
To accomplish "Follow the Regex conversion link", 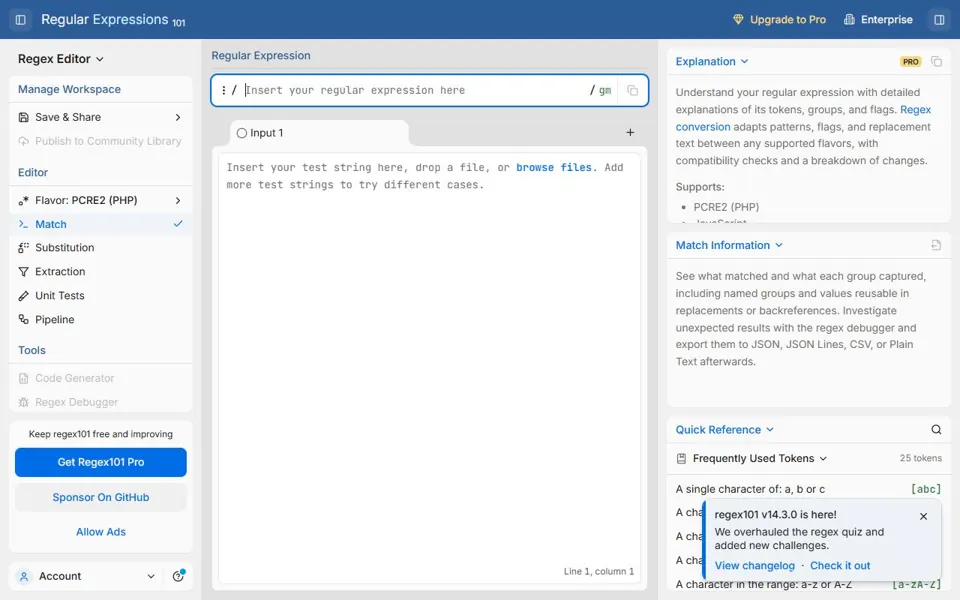I will [x=803, y=118].
